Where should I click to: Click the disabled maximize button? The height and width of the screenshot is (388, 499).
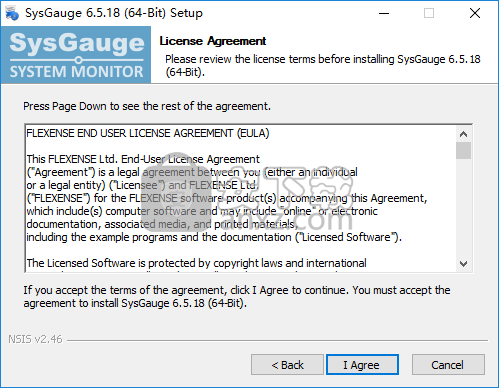click(429, 13)
